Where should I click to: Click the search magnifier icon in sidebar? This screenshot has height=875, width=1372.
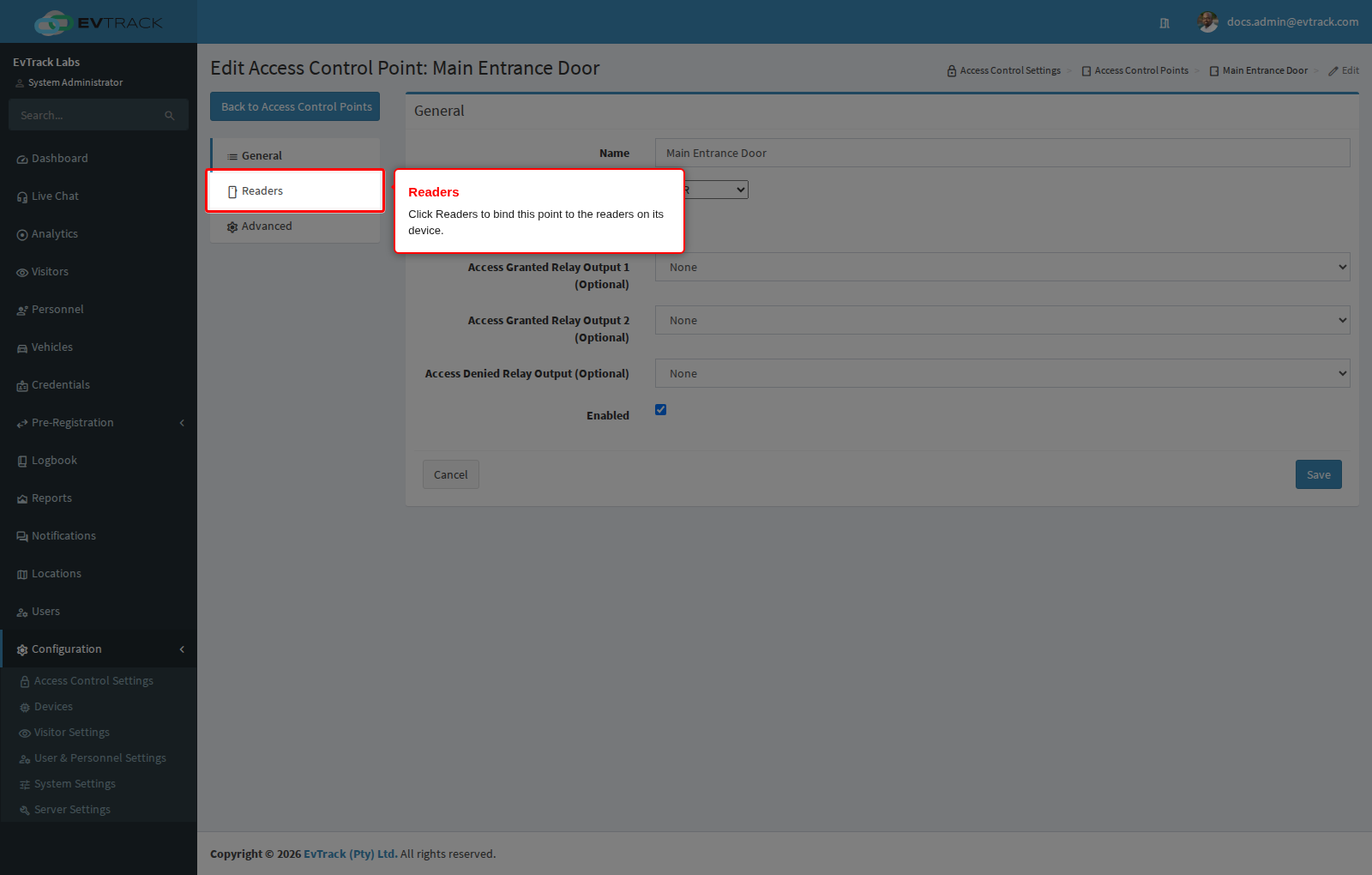tap(170, 116)
